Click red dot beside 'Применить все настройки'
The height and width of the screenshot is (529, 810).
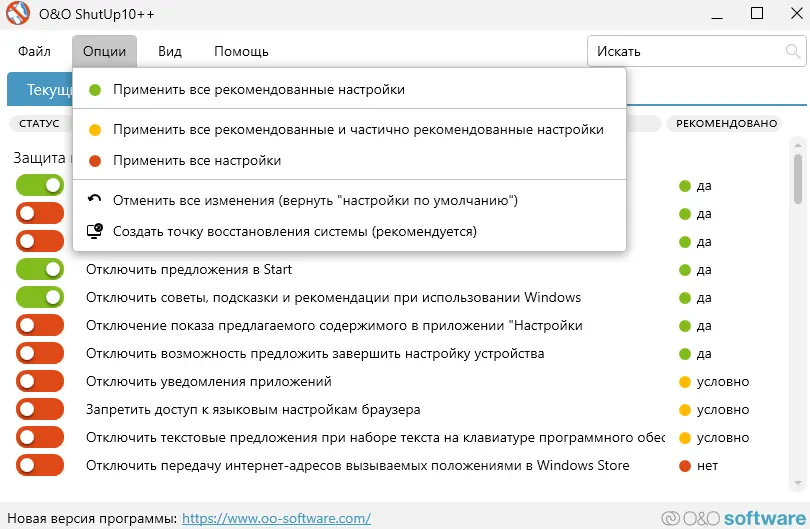tap(95, 161)
